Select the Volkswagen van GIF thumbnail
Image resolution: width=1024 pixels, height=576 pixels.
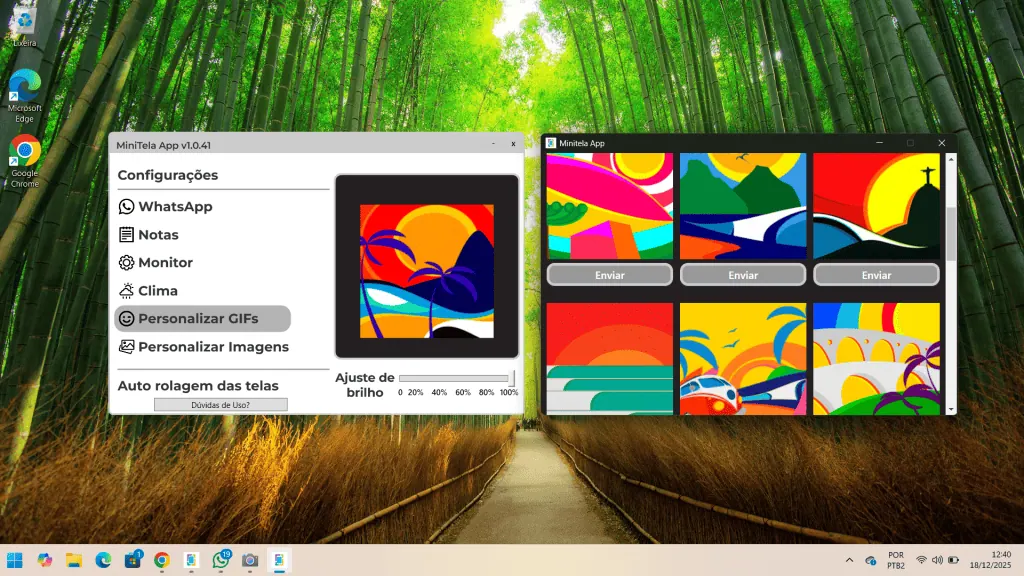(743, 358)
